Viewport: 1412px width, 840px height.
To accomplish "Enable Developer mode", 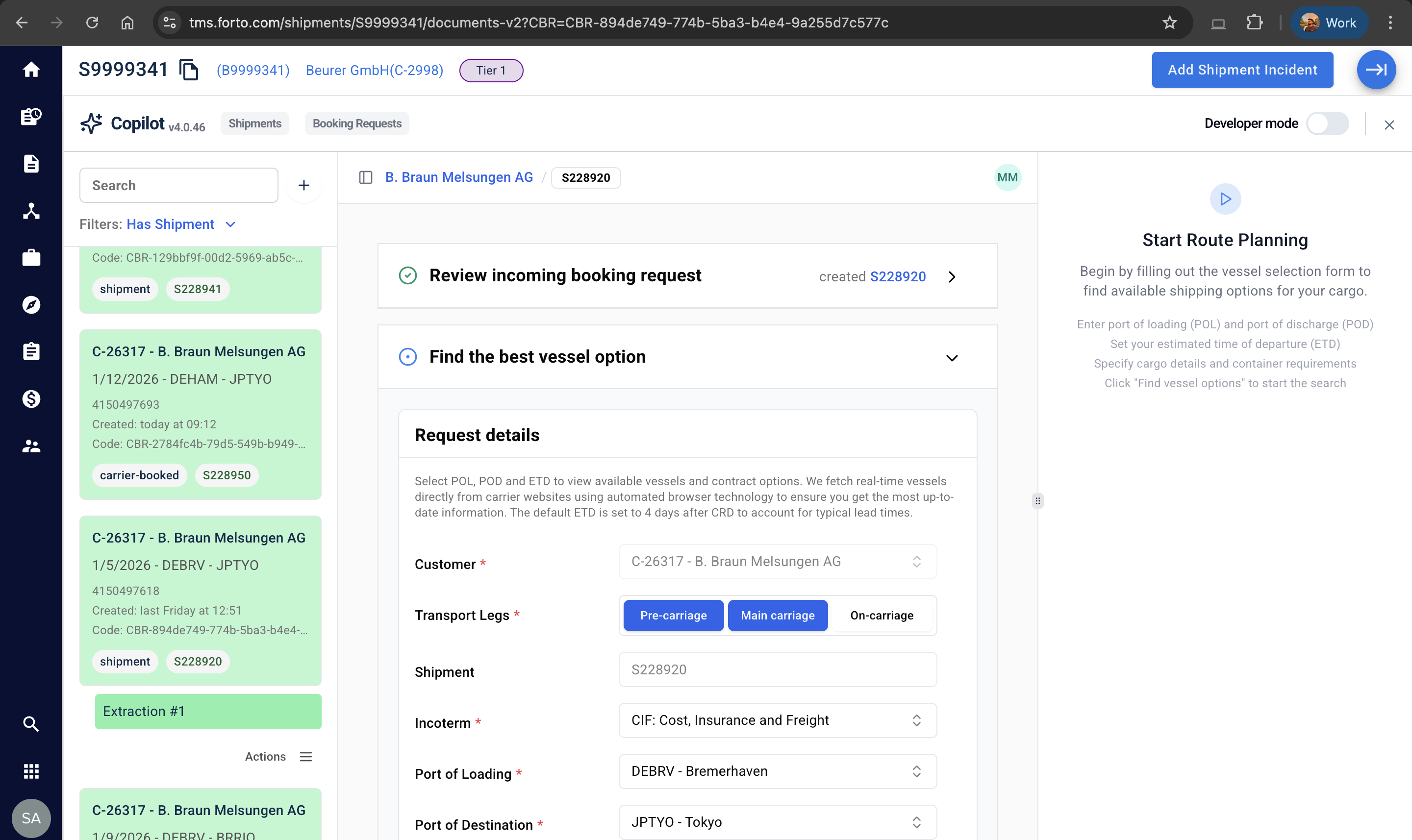I will [x=1327, y=123].
